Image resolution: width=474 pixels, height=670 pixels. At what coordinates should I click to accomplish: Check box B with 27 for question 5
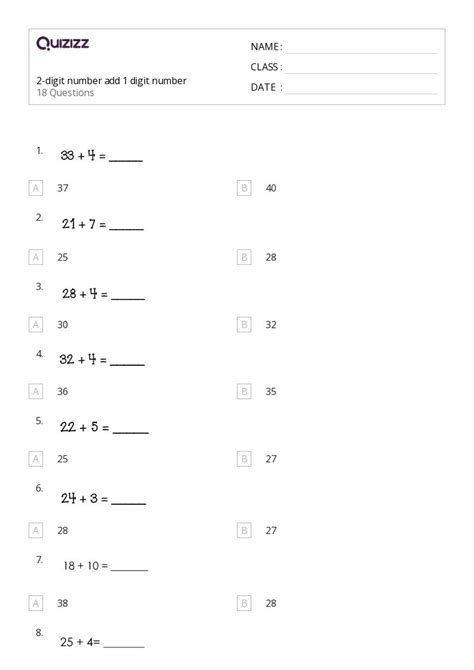tap(244, 459)
